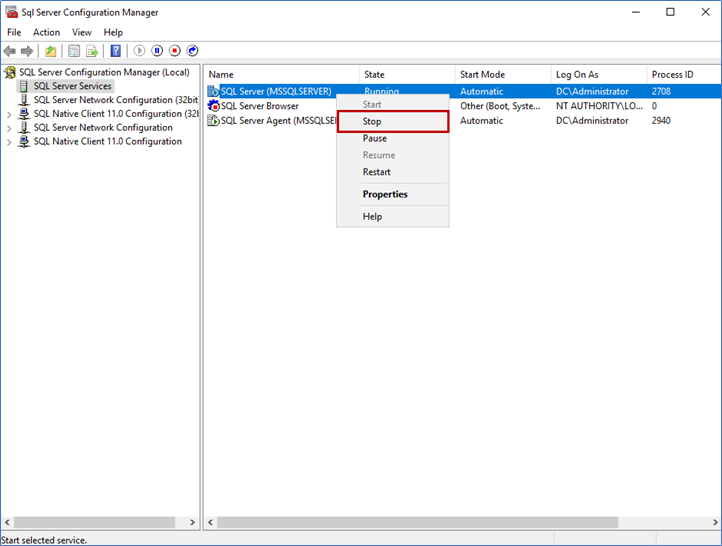Screen dimensions: 722x546
Task: Sort by the Start Mode column header
Action: coord(503,75)
